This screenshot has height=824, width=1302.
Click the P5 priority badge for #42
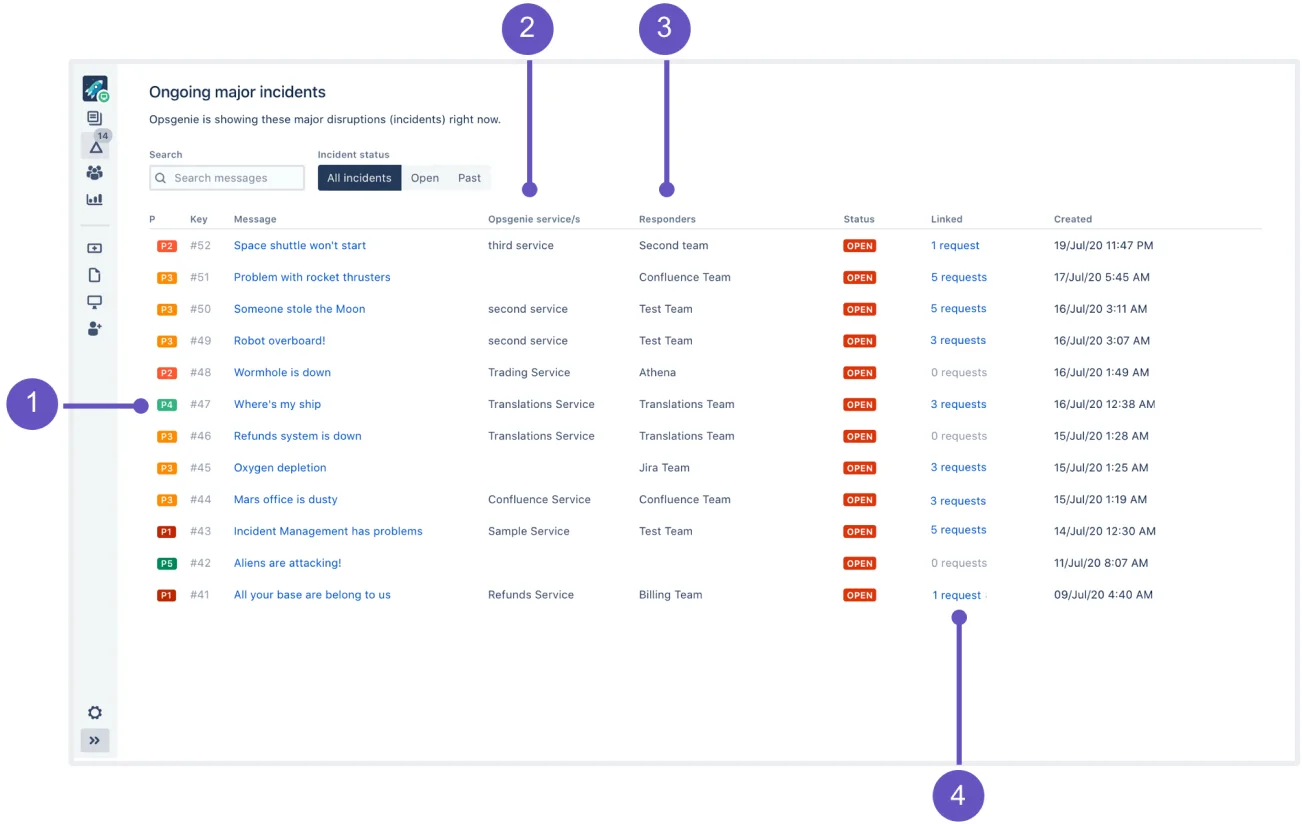pyautogui.click(x=167, y=564)
